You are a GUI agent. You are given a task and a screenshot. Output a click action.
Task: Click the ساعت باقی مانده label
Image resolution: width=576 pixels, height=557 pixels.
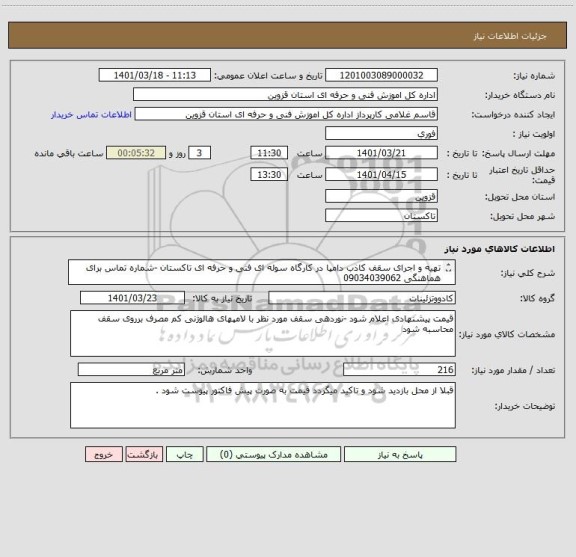pyautogui.click(x=69, y=153)
